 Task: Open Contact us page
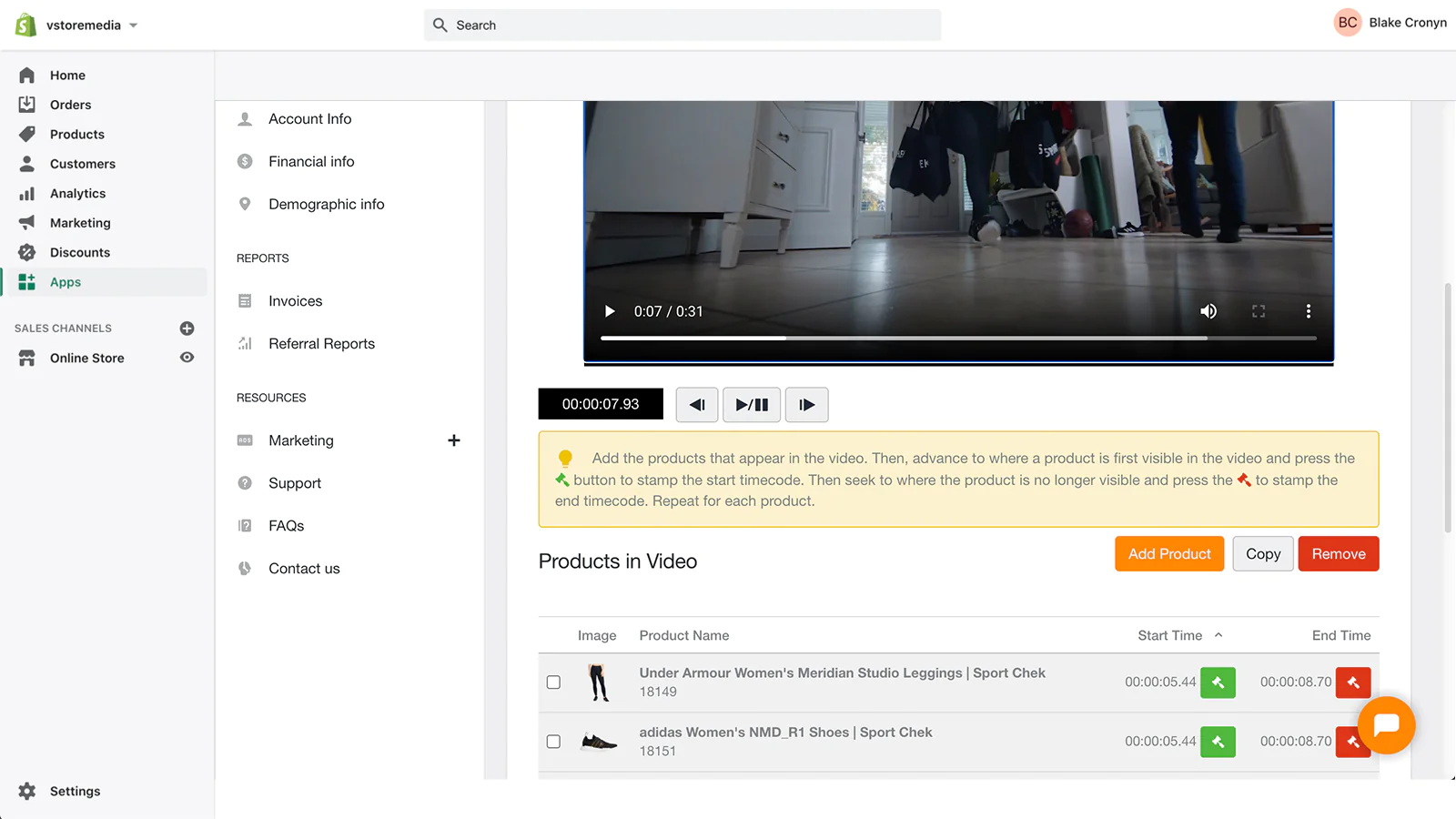[304, 569]
